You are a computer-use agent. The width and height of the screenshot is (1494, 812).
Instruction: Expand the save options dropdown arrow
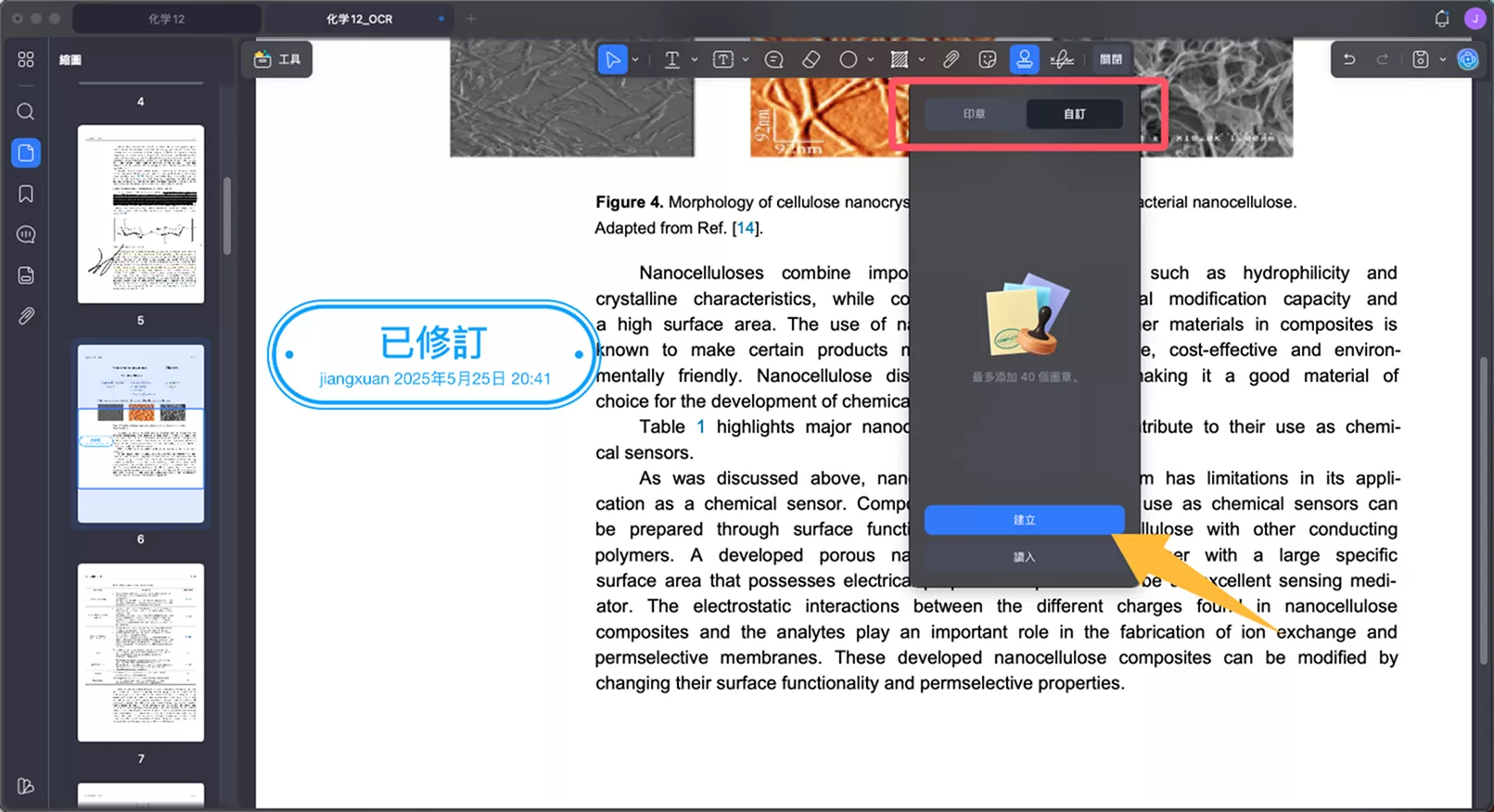[1442, 59]
